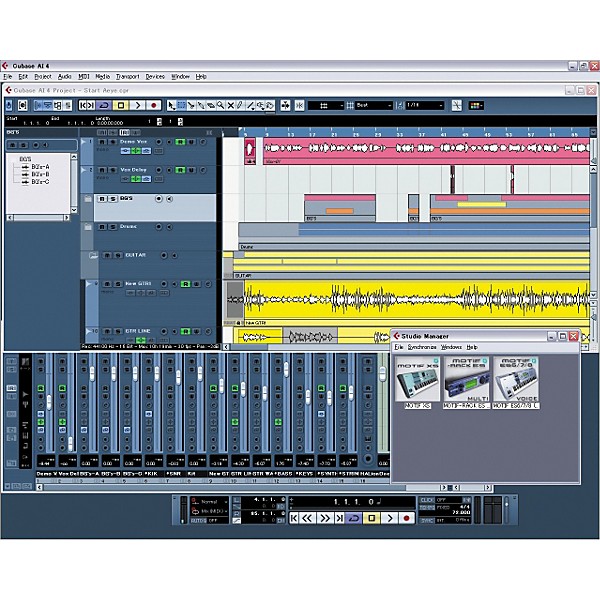Select the Mute (X) tool
600x600 pixels.
pos(231,105)
